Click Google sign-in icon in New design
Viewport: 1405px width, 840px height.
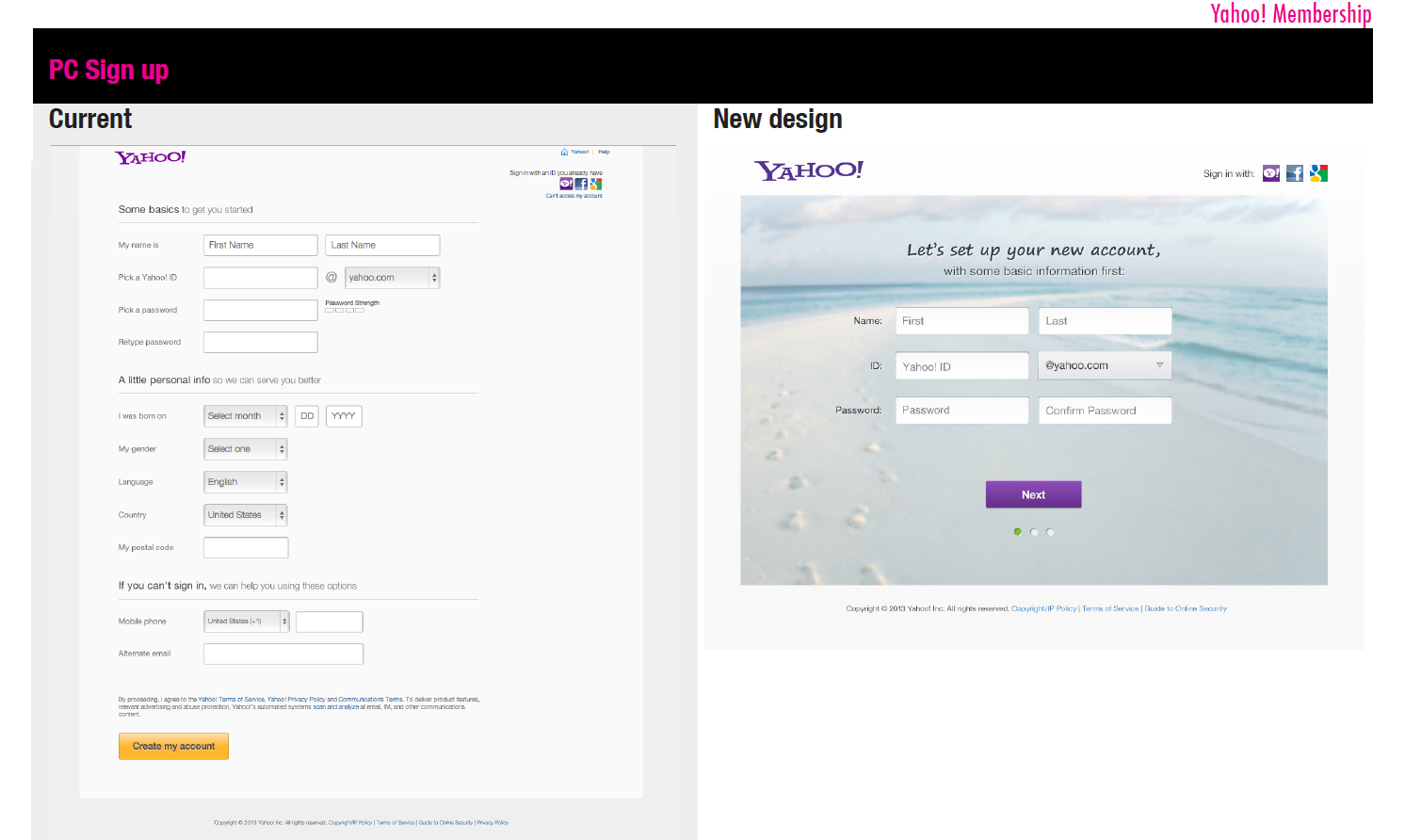(x=1318, y=173)
